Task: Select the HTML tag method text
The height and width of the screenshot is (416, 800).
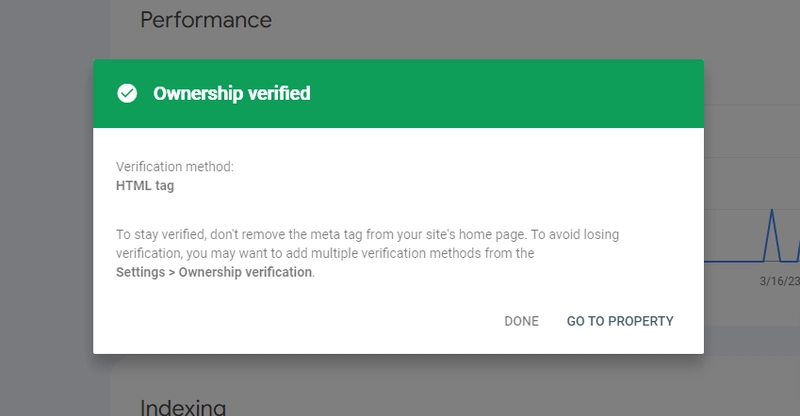Action: pyautogui.click(x=145, y=186)
